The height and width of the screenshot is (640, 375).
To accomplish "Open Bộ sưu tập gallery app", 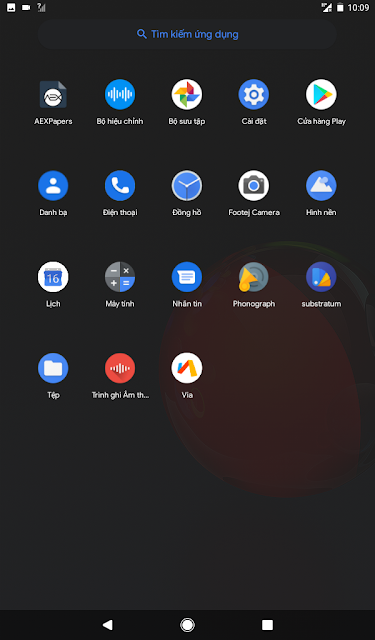I will click(x=187, y=95).
